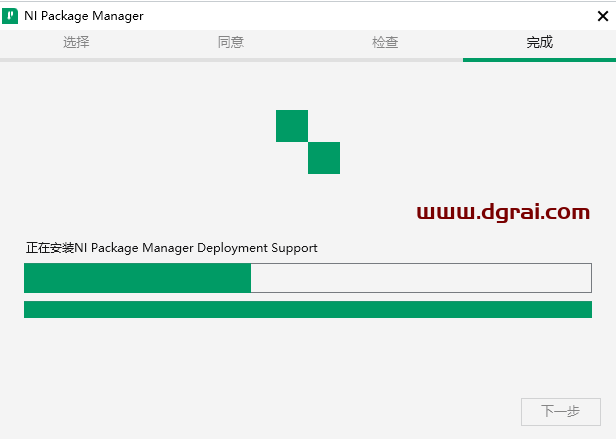Click the NI Package Manager title icon
The width and height of the screenshot is (616, 439).
click(10, 16)
